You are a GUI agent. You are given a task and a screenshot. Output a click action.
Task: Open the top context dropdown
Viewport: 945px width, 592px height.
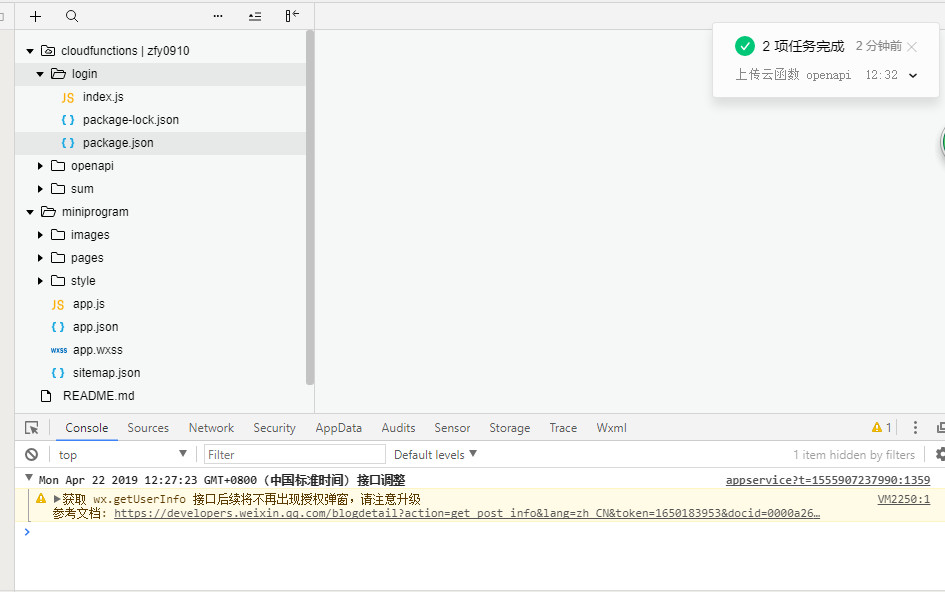coord(123,455)
